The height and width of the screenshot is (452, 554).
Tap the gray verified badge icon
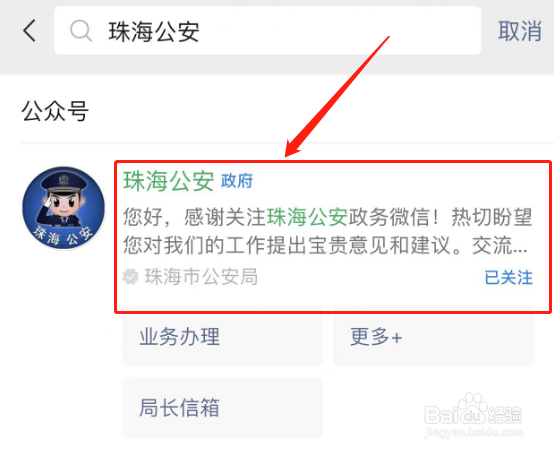tap(131, 277)
